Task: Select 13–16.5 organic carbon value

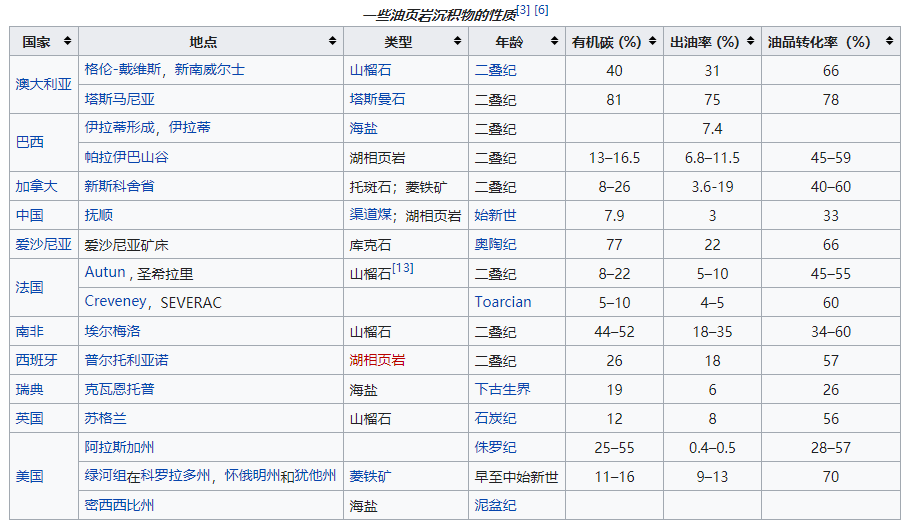Action: [615, 158]
